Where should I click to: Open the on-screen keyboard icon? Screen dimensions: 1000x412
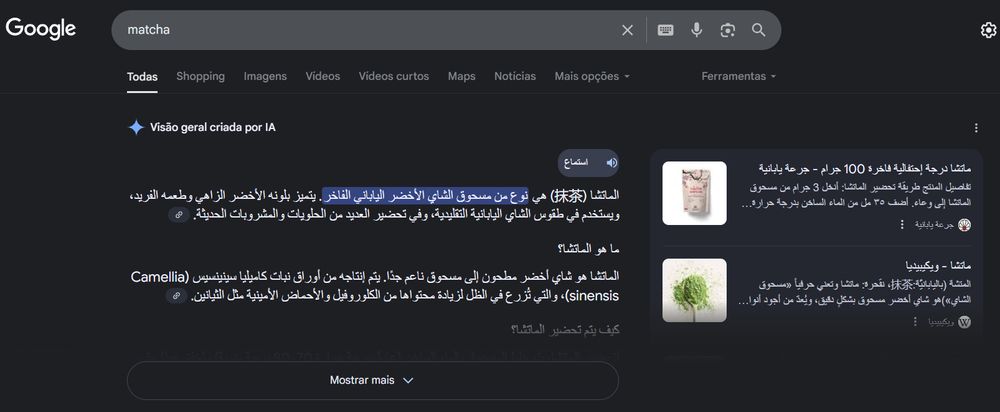(665, 30)
